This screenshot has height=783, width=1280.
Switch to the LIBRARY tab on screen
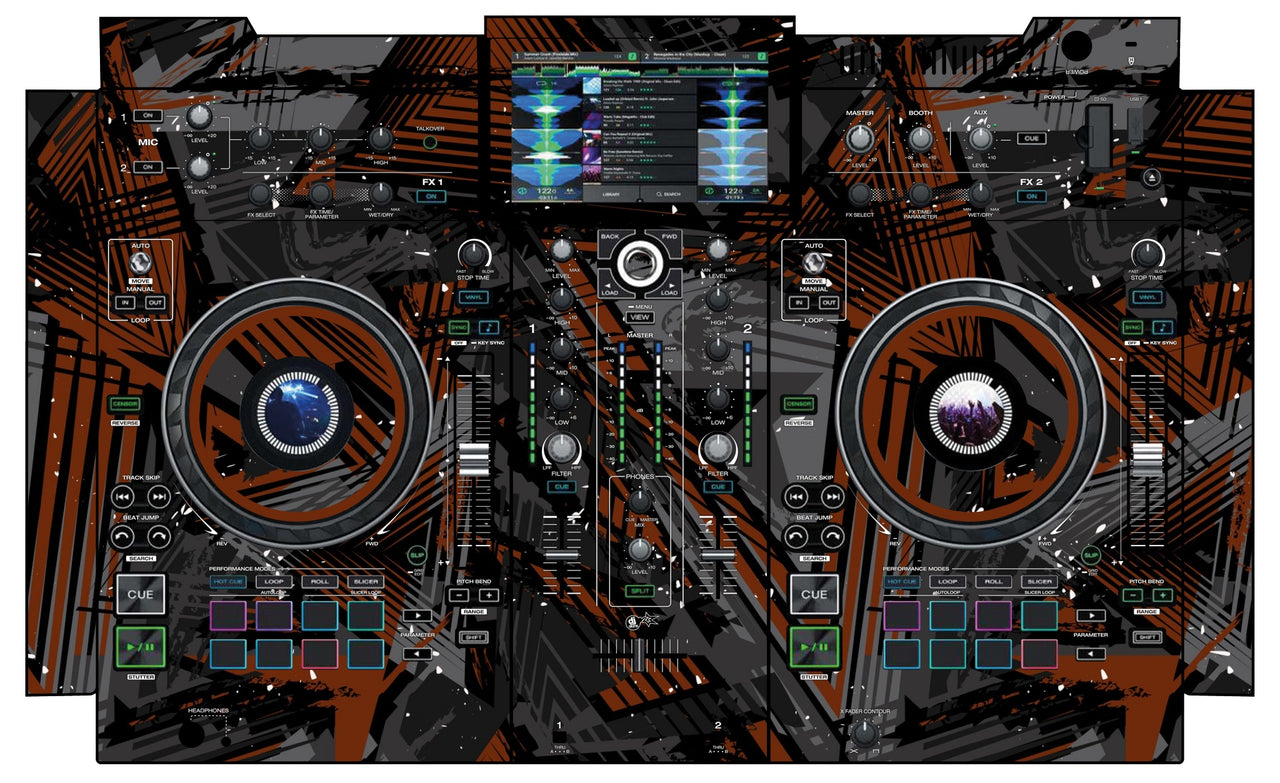(x=611, y=193)
